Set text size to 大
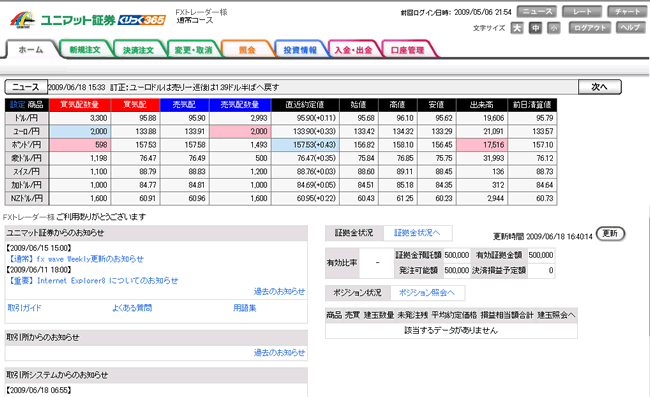Viewport: 650px width, 397px height. pos(517,28)
